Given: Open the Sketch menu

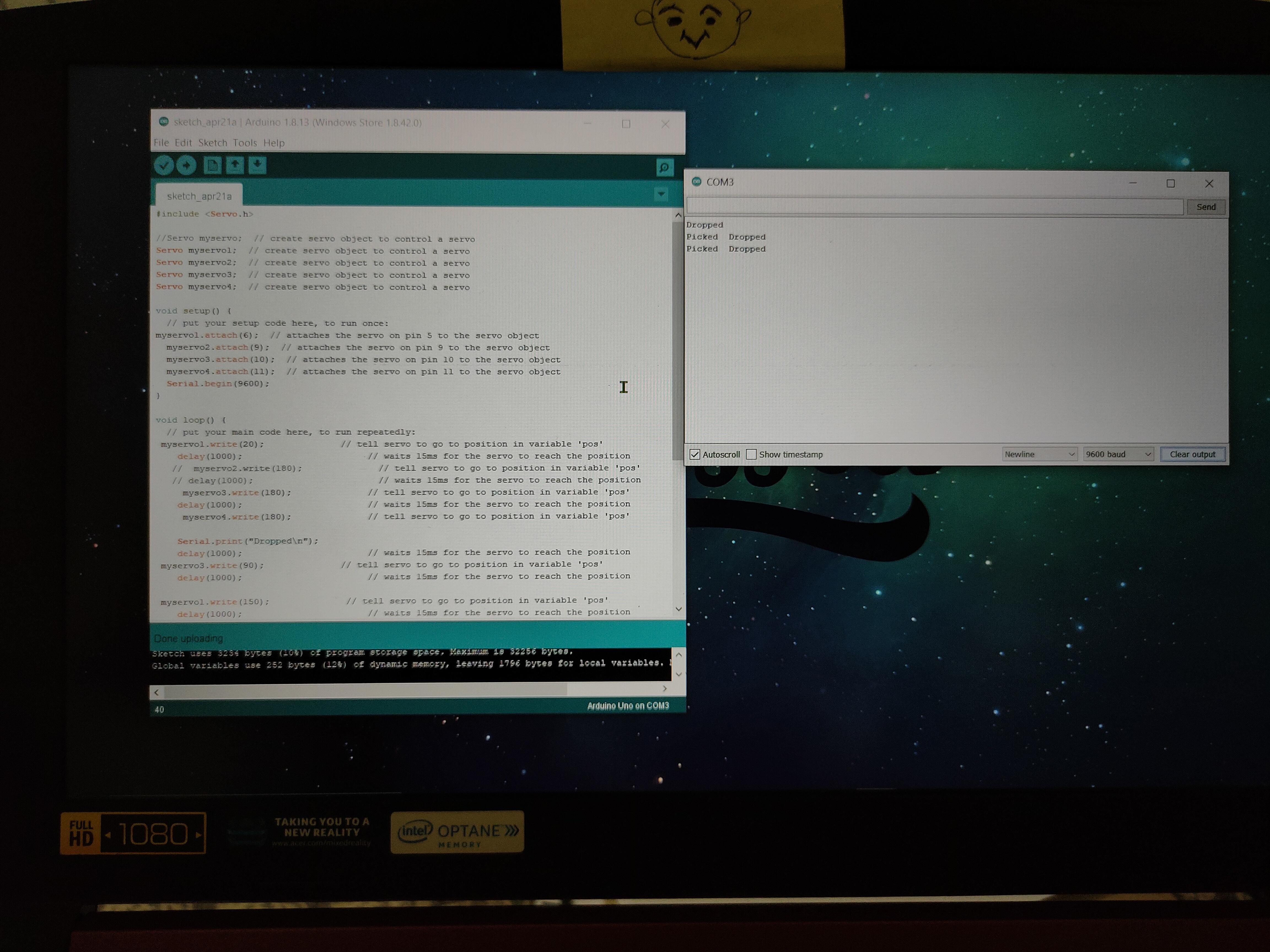Looking at the screenshot, I should [x=212, y=143].
